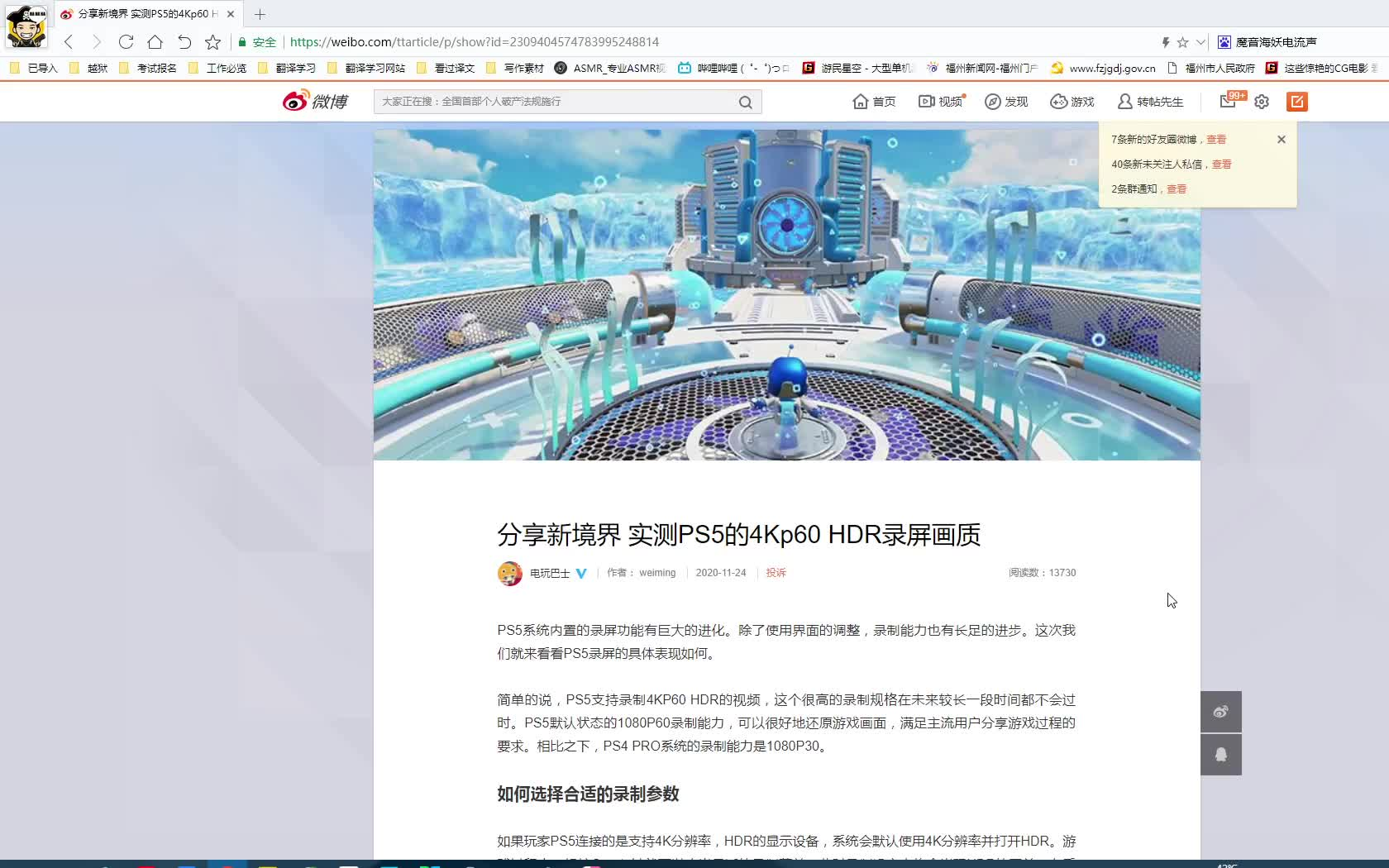This screenshot has height=868, width=1389.
Task: View 40 new unfollowed private messages link
Action: pos(1222,165)
